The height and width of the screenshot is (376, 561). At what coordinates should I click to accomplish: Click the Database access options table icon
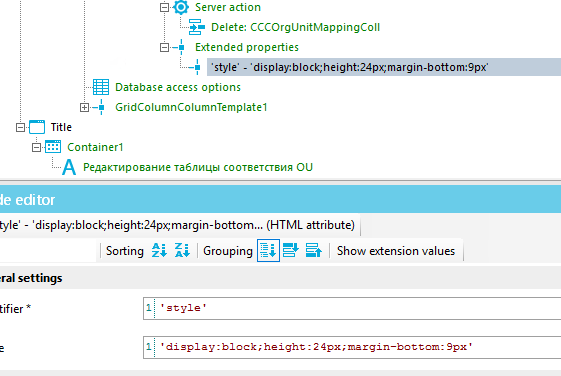pyautogui.click(x=101, y=87)
